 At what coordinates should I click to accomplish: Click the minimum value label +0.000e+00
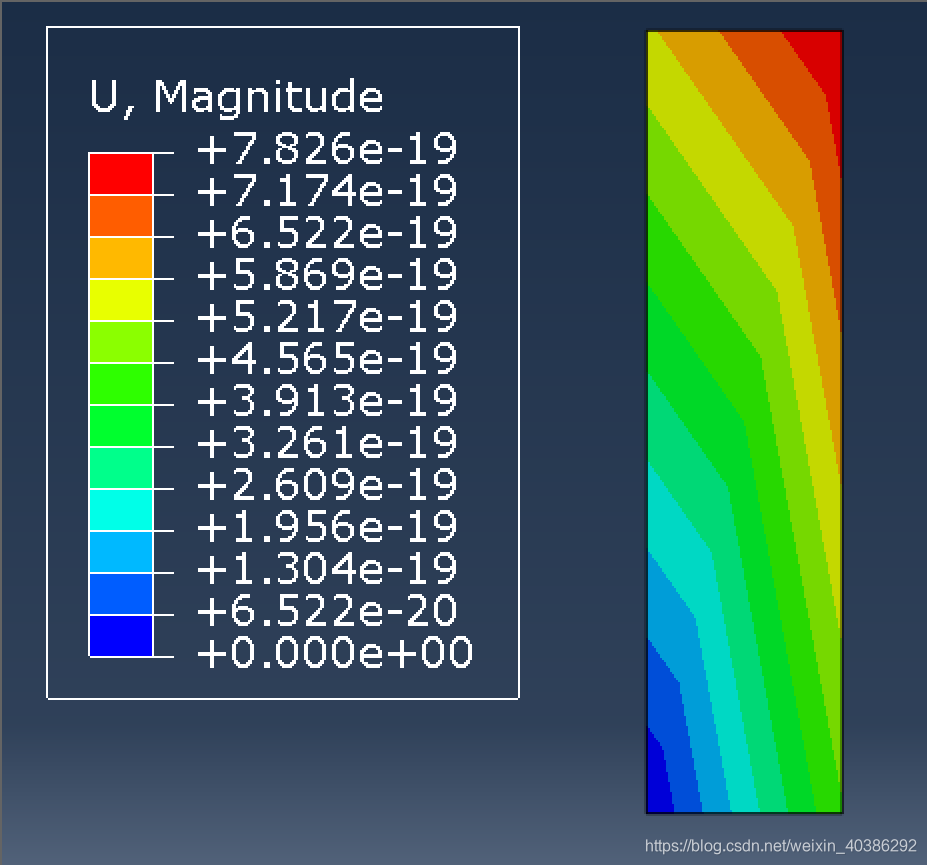pyautogui.click(x=335, y=653)
